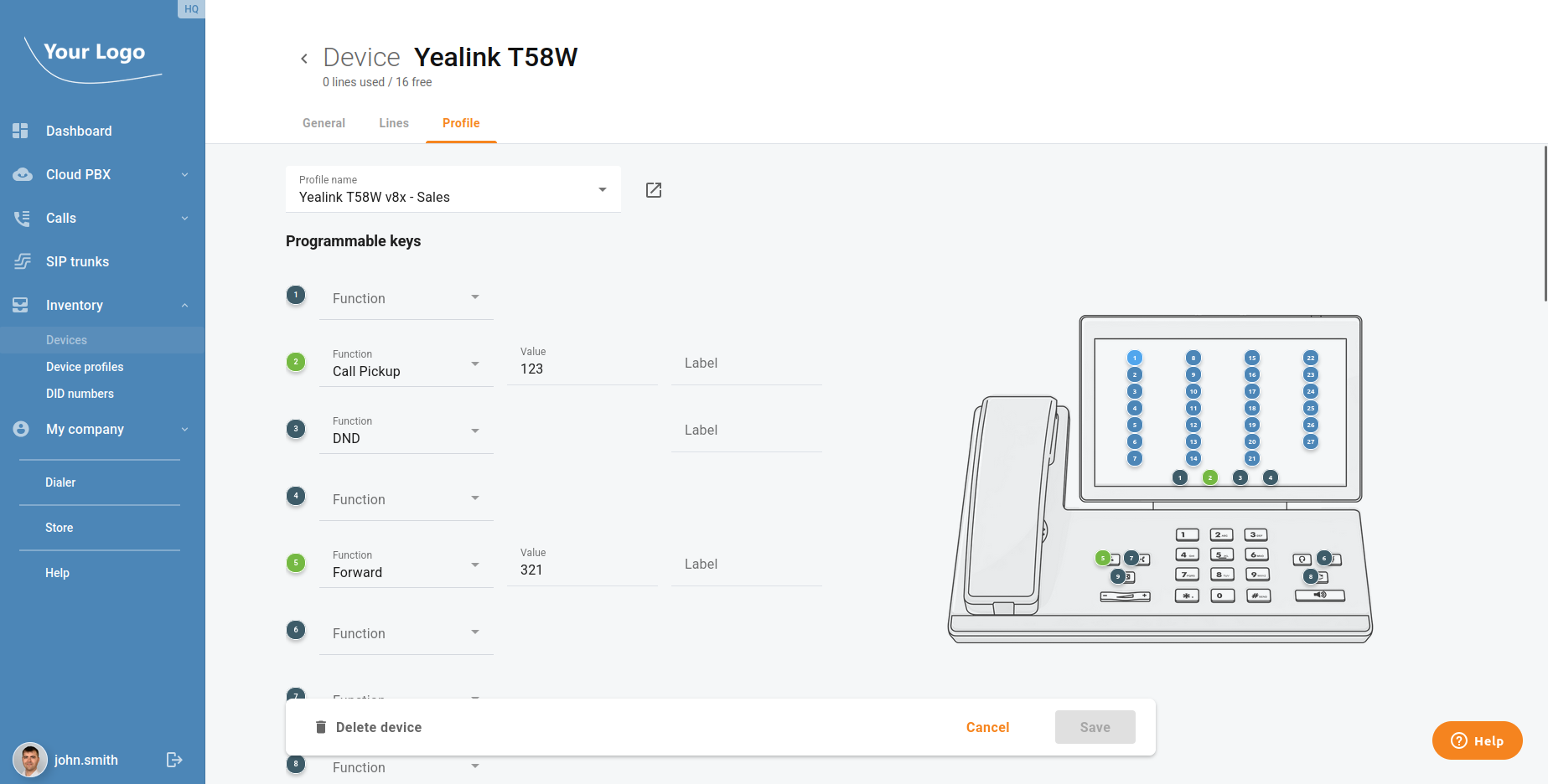Click the Value field containing 321

(582, 570)
